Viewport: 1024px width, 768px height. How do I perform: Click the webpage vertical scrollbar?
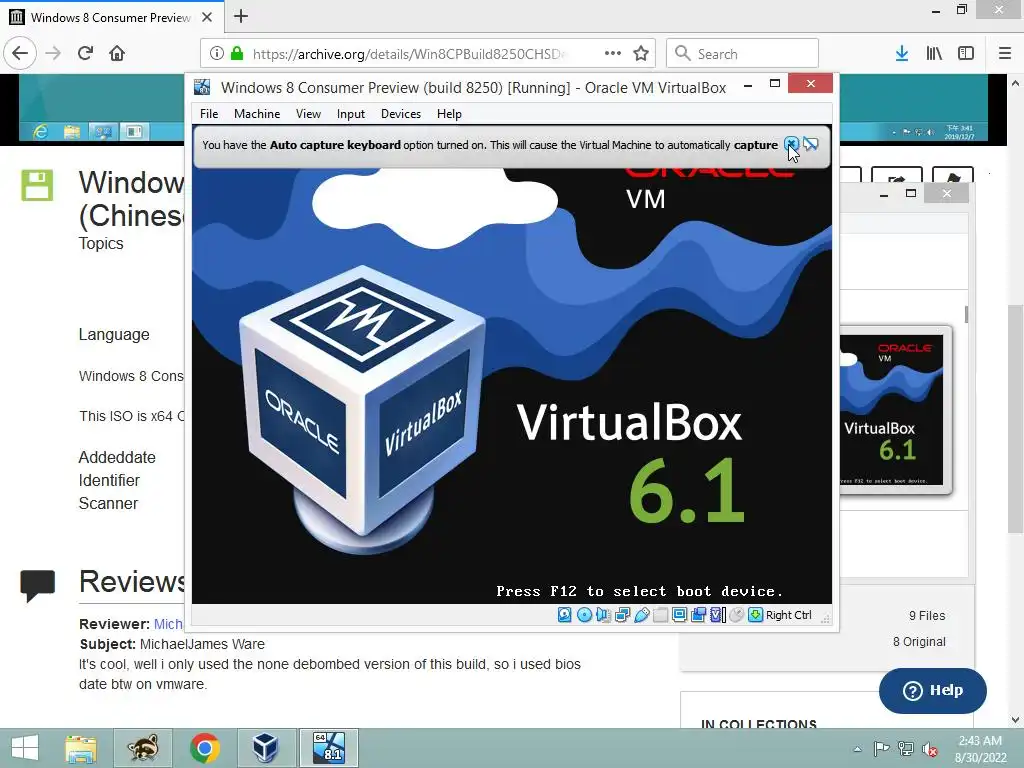(x=1015, y=419)
